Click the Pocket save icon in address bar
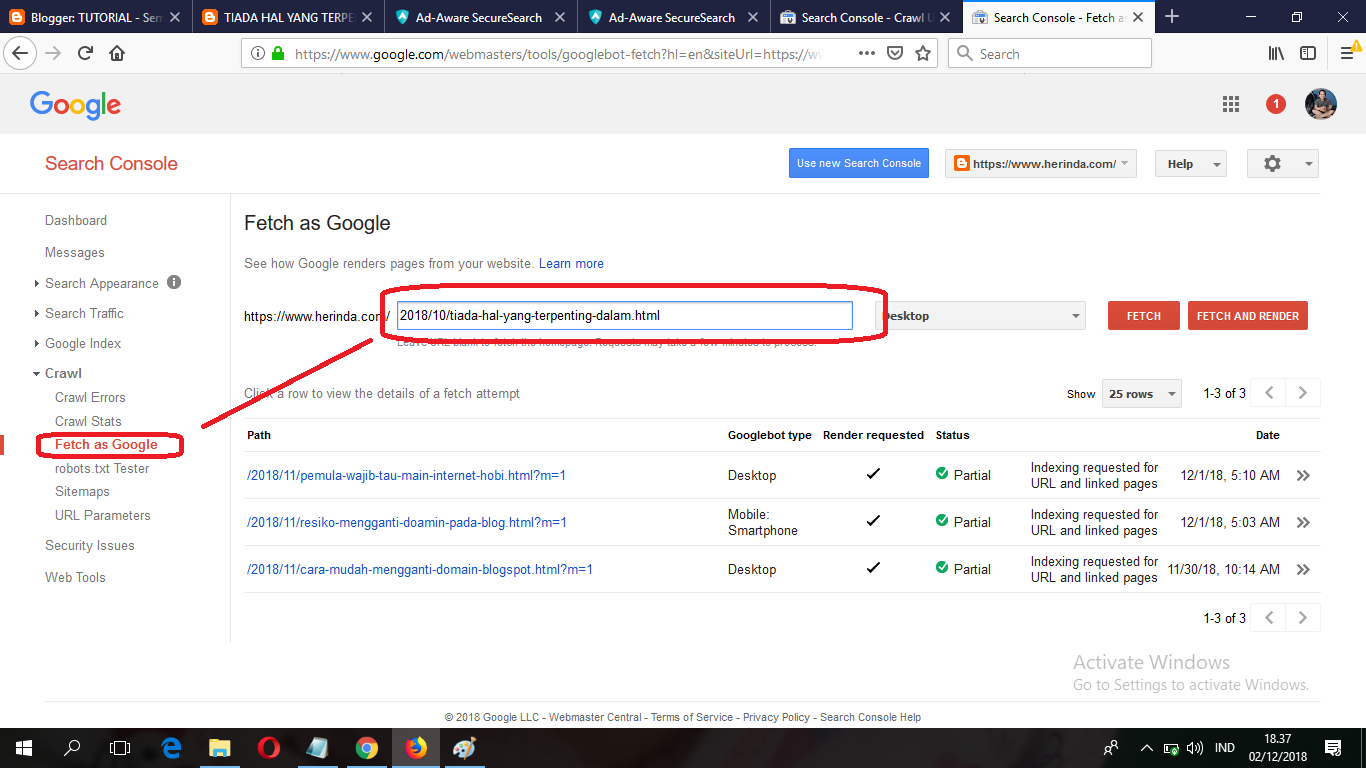 click(896, 54)
